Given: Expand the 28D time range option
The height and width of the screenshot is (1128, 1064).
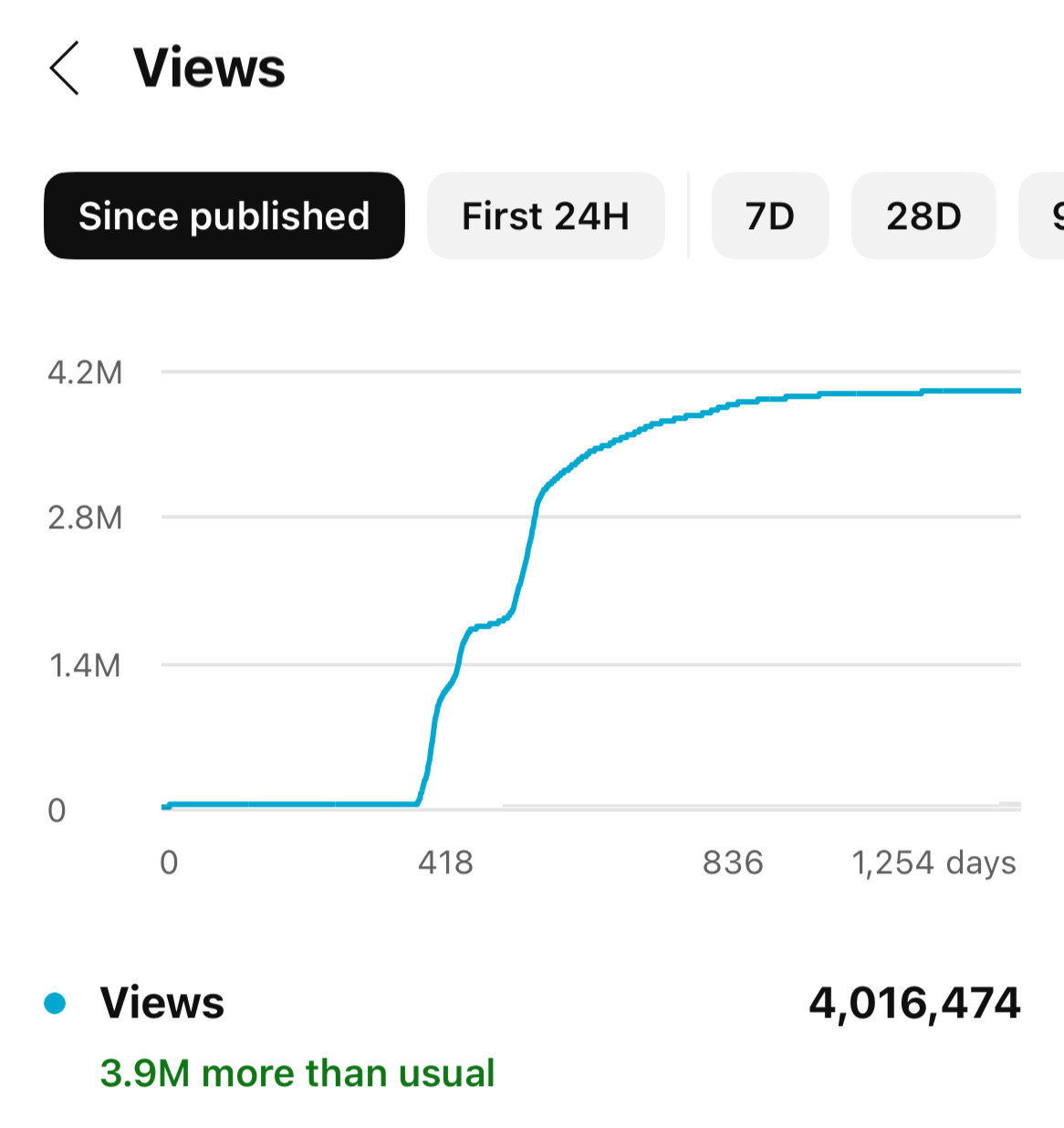Looking at the screenshot, I should point(923,216).
